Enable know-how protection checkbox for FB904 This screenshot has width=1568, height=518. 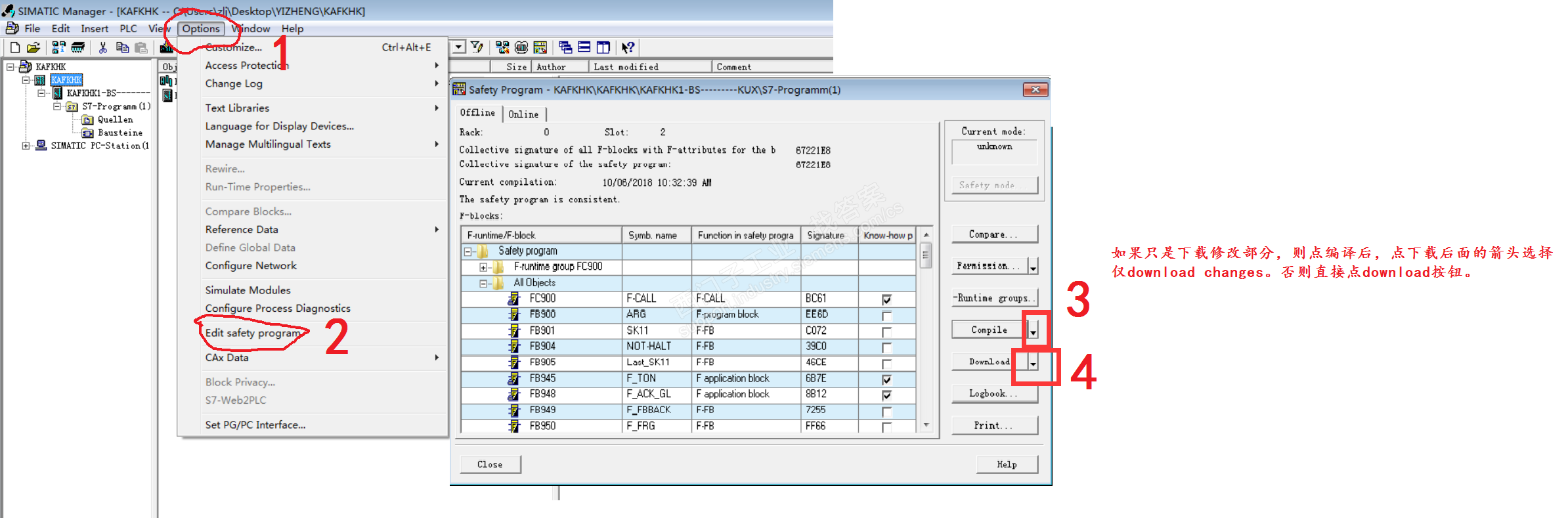(x=886, y=347)
